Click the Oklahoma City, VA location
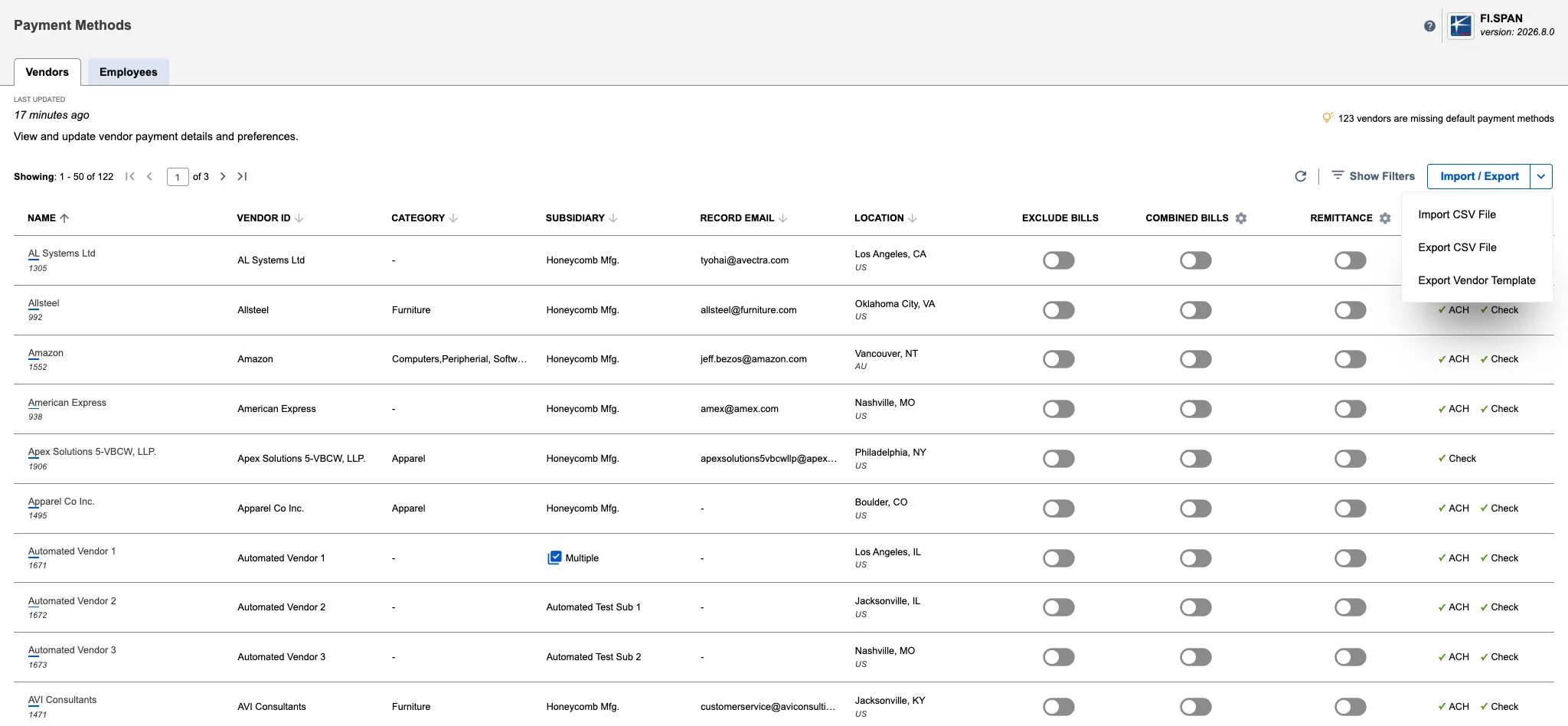1568x726 pixels. click(894, 304)
